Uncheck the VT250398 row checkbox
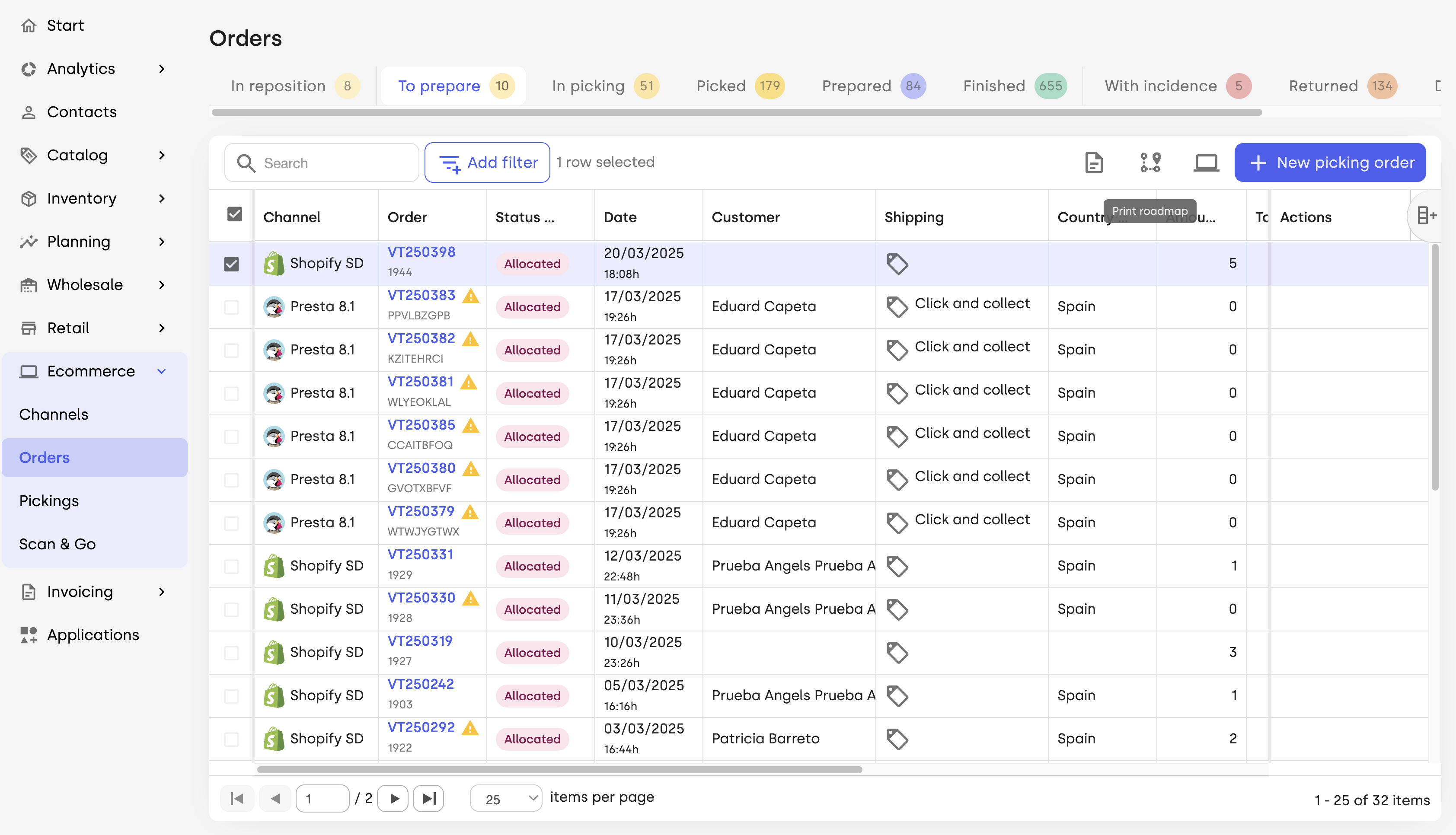Screen dimensions: 1456x835 pyautogui.click(x=232, y=264)
